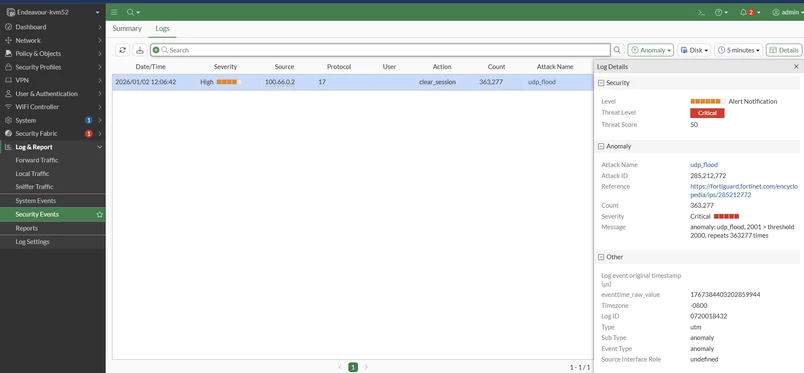Open the help question mark menu
The image size is (804, 373).
pyautogui.click(x=721, y=12)
